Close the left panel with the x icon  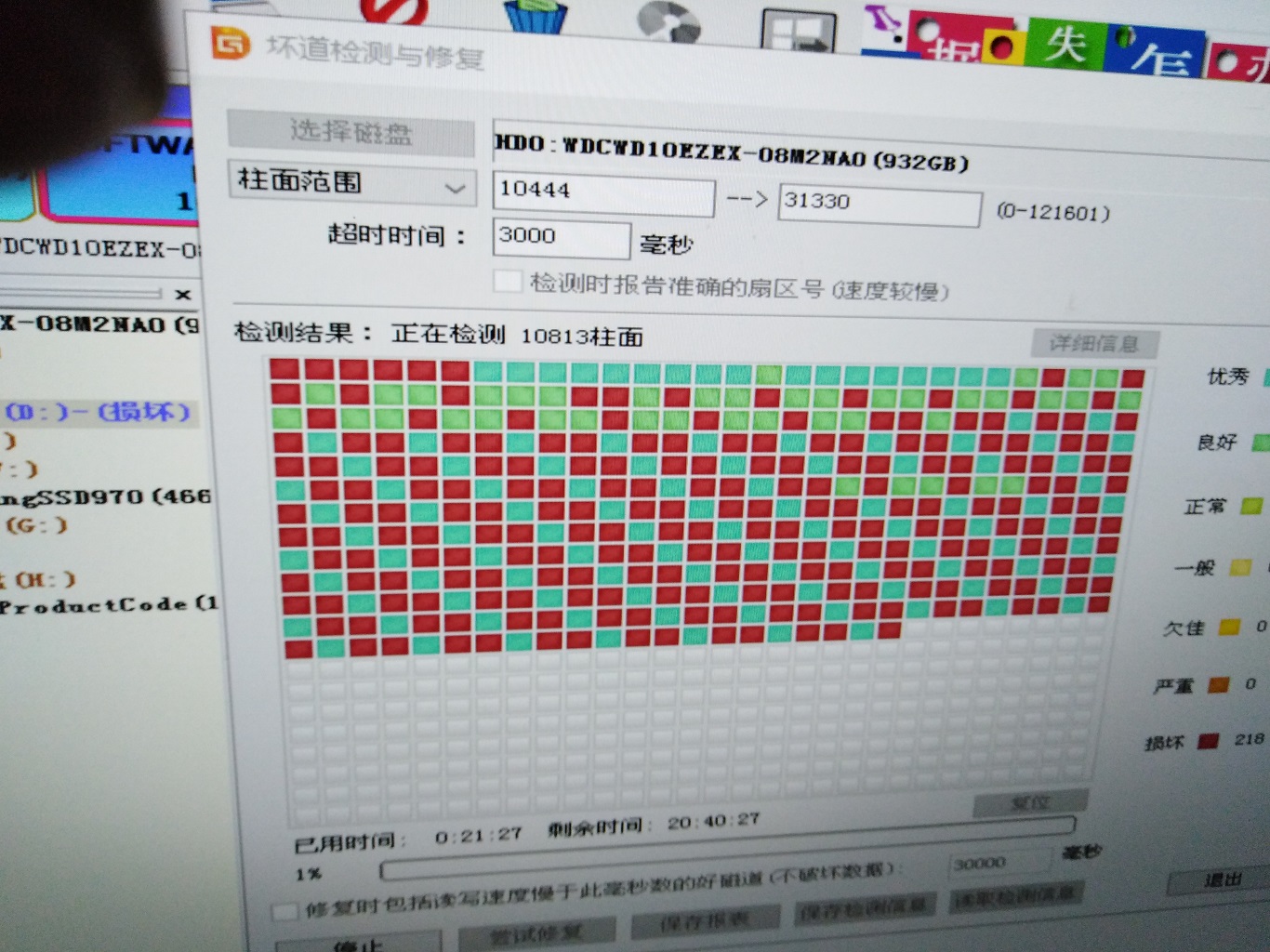pyautogui.click(x=183, y=295)
